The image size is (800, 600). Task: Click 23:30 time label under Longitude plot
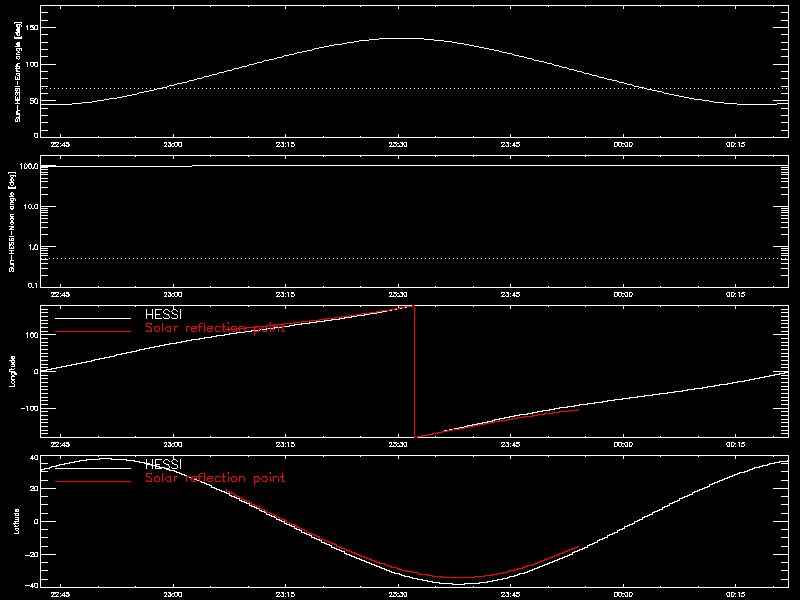pyautogui.click(x=398, y=444)
